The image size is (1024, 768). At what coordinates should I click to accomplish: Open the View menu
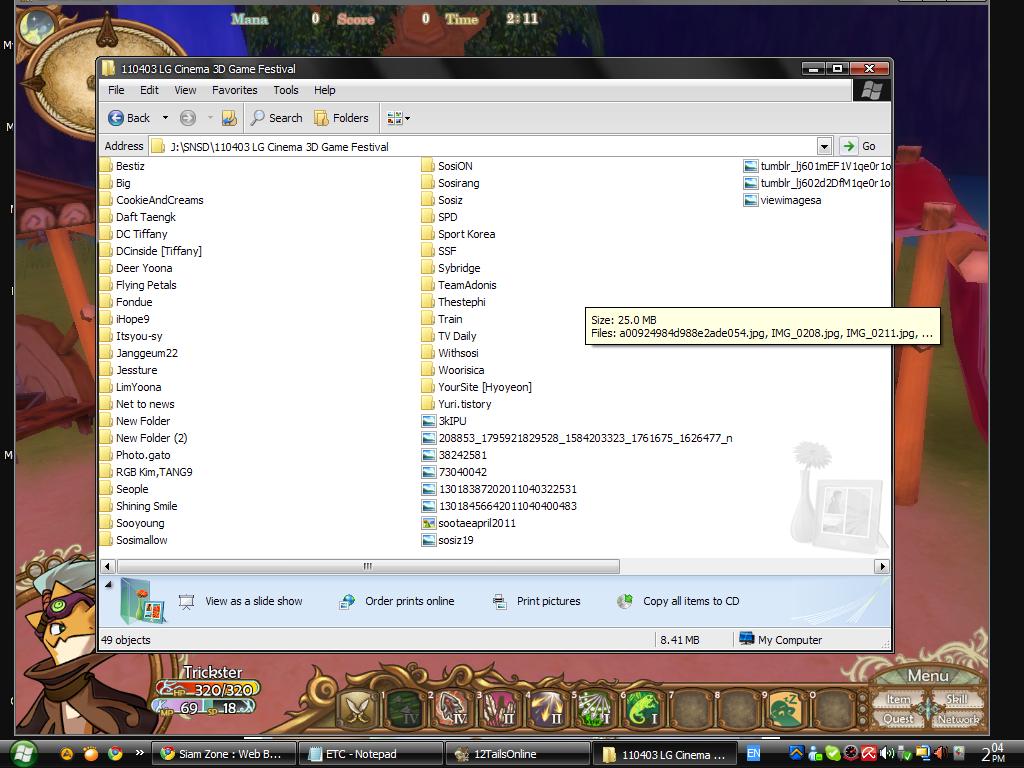click(x=185, y=90)
